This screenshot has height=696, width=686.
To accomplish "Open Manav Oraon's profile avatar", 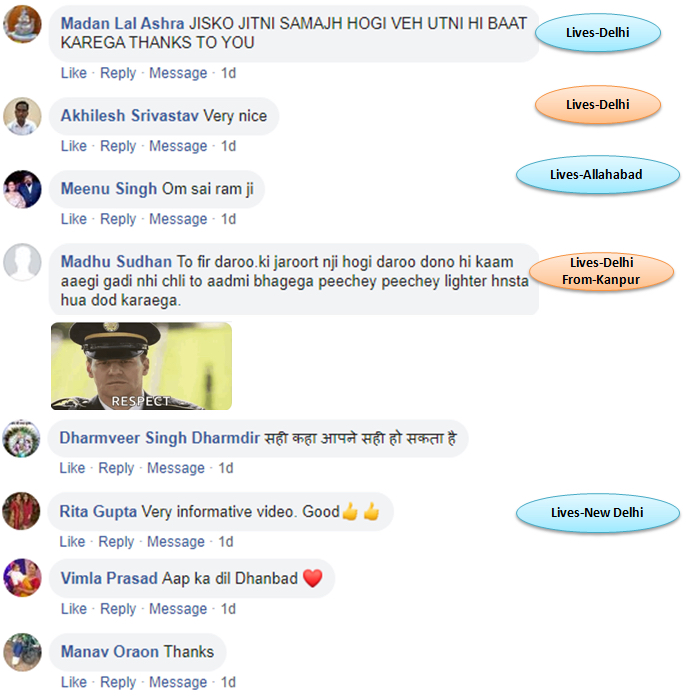I will click(x=22, y=652).
